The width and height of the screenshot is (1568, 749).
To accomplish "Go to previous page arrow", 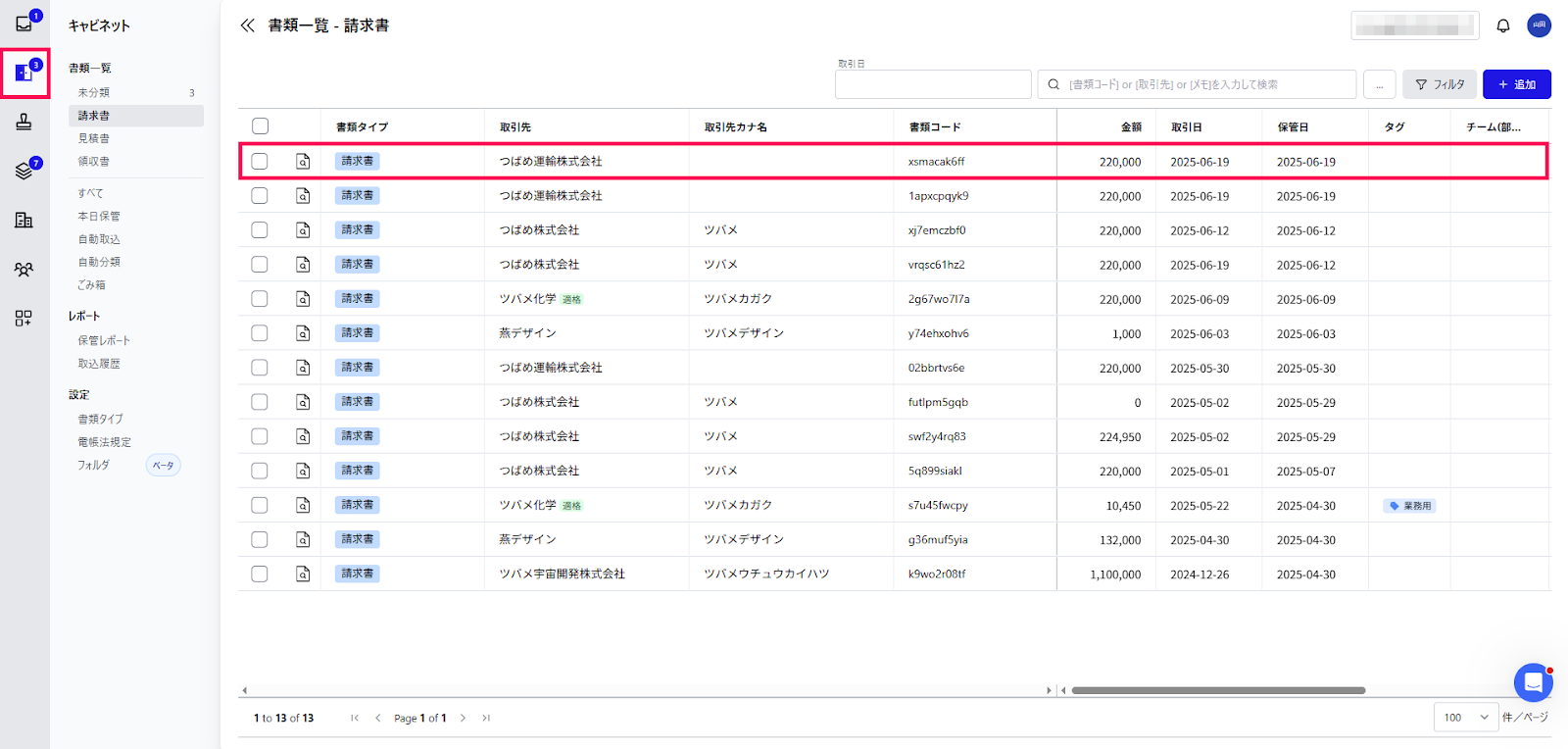I will (x=377, y=719).
